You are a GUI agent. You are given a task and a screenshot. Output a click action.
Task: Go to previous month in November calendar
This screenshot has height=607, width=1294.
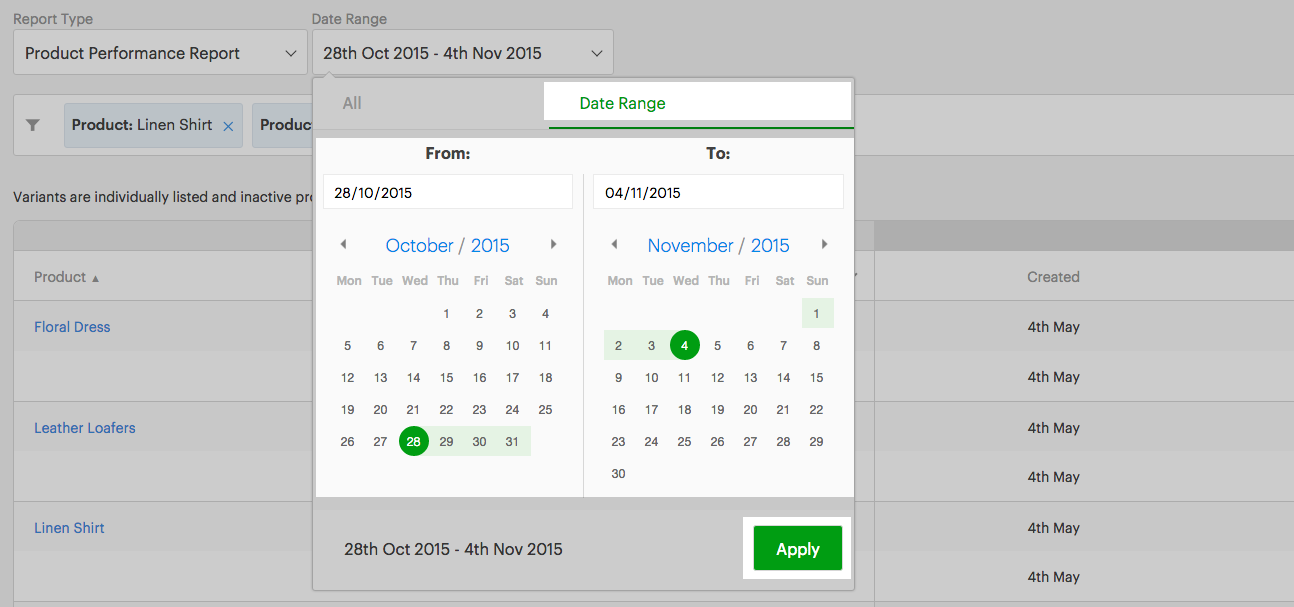pos(614,245)
